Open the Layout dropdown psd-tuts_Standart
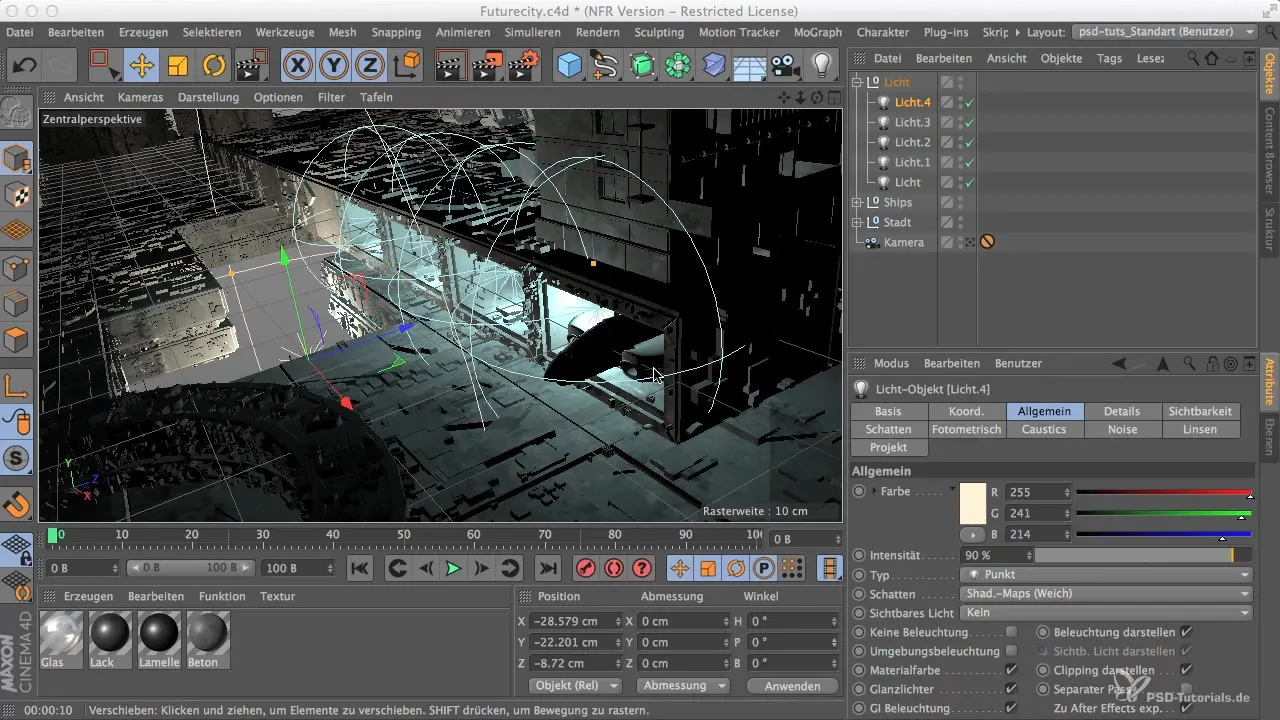 click(1164, 32)
